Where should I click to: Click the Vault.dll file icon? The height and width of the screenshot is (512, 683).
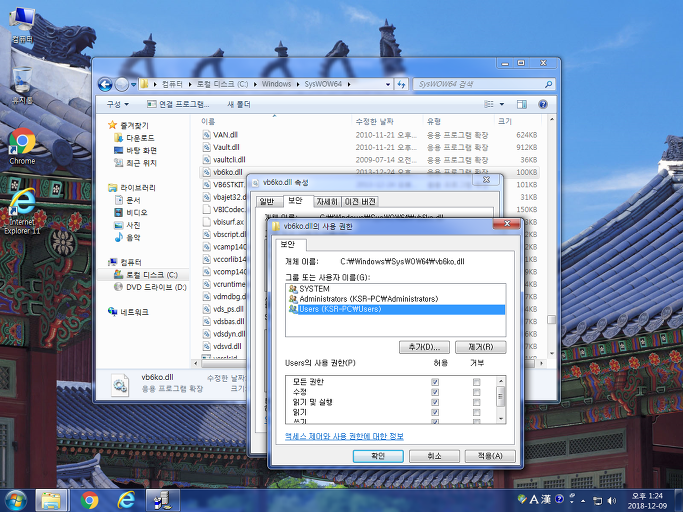[206, 147]
